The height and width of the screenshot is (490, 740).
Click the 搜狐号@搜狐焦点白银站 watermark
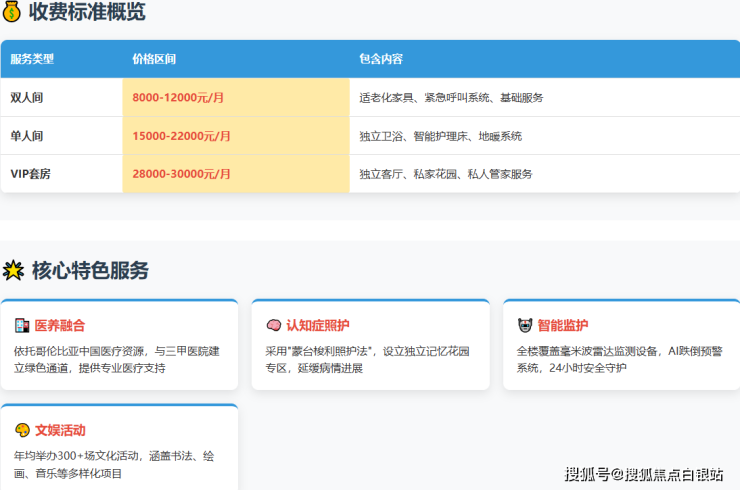click(644, 473)
